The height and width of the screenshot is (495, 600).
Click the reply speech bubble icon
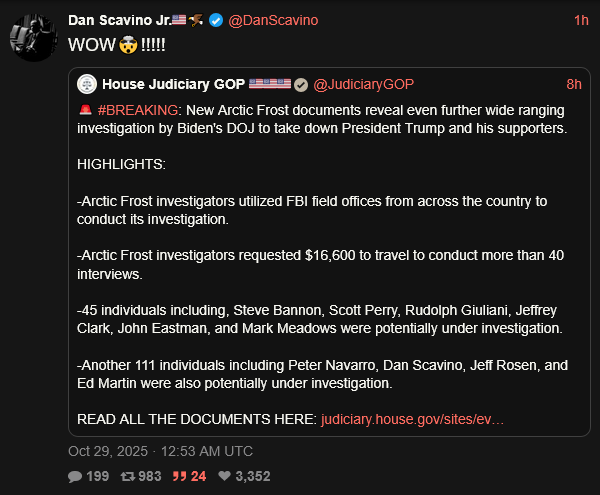(75, 476)
